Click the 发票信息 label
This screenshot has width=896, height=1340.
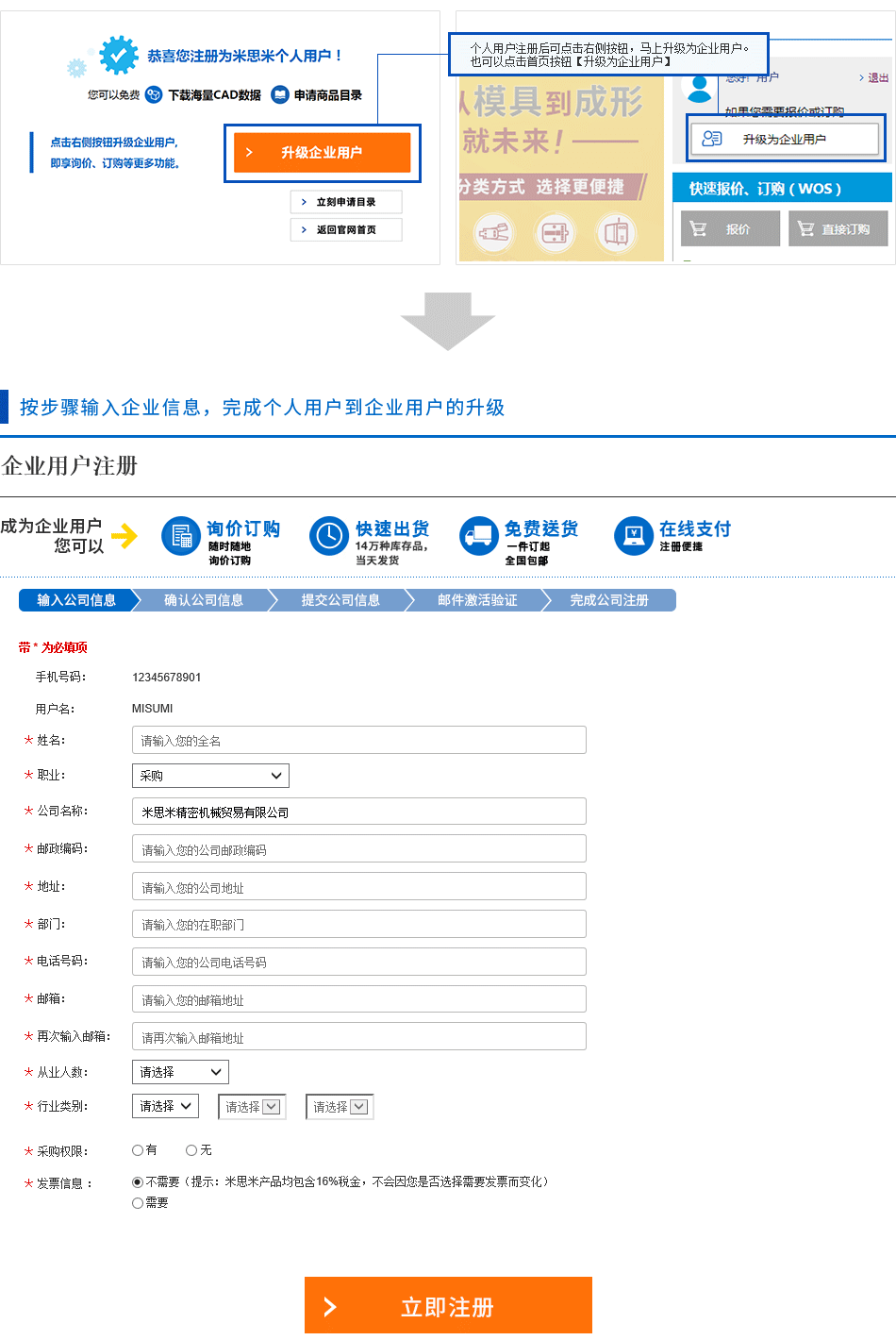(64, 1183)
